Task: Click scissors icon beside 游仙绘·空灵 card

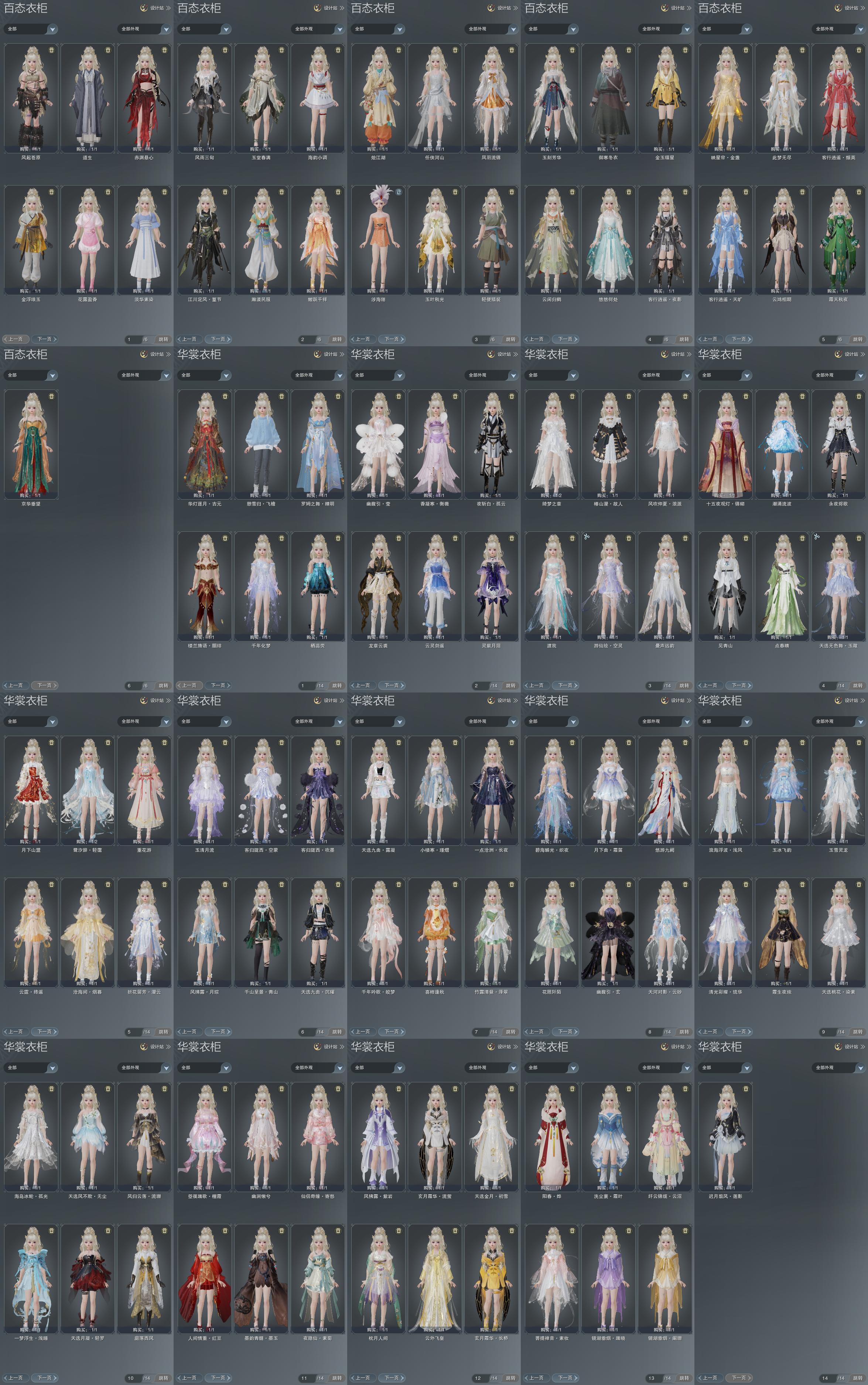Action: (586, 537)
